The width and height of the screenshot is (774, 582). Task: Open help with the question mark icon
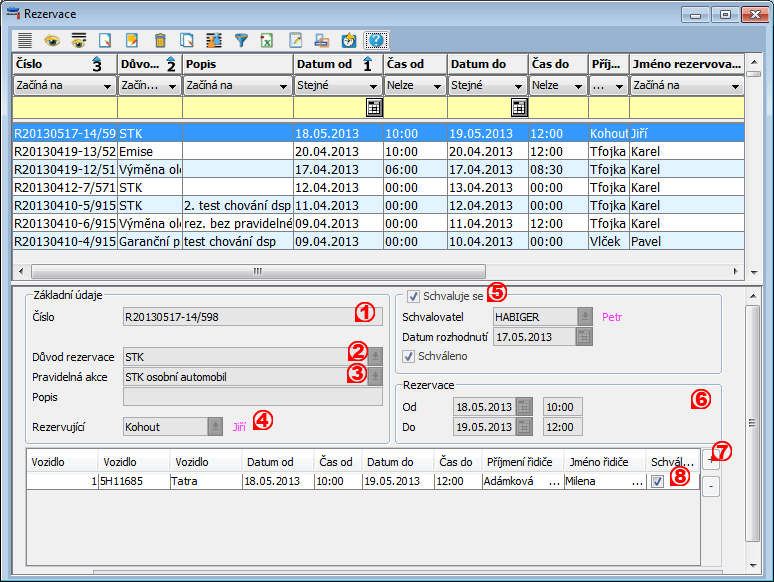[377, 41]
